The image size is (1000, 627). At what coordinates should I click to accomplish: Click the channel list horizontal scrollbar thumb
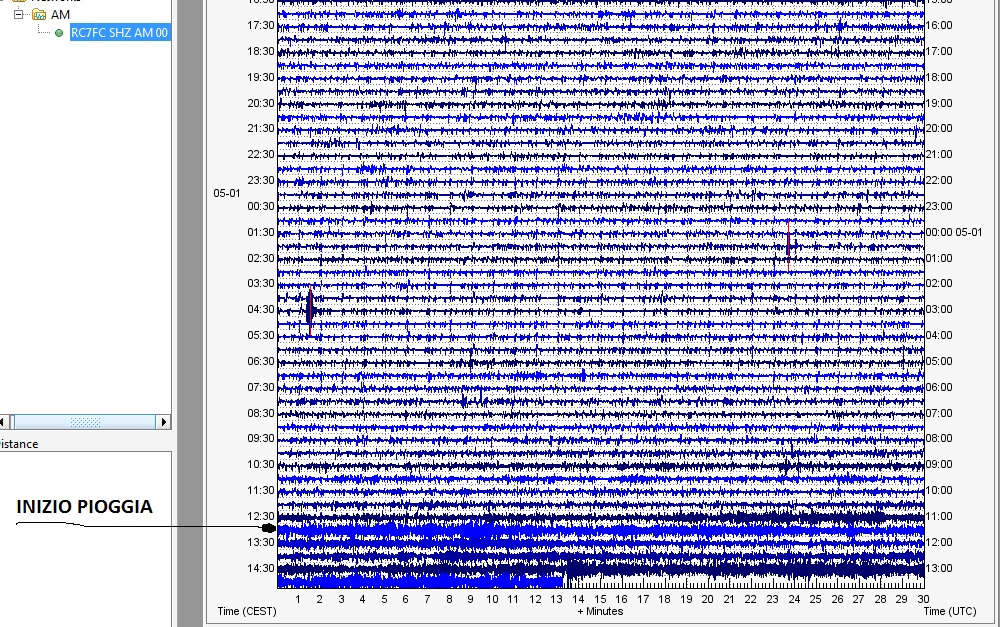tap(85, 422)
